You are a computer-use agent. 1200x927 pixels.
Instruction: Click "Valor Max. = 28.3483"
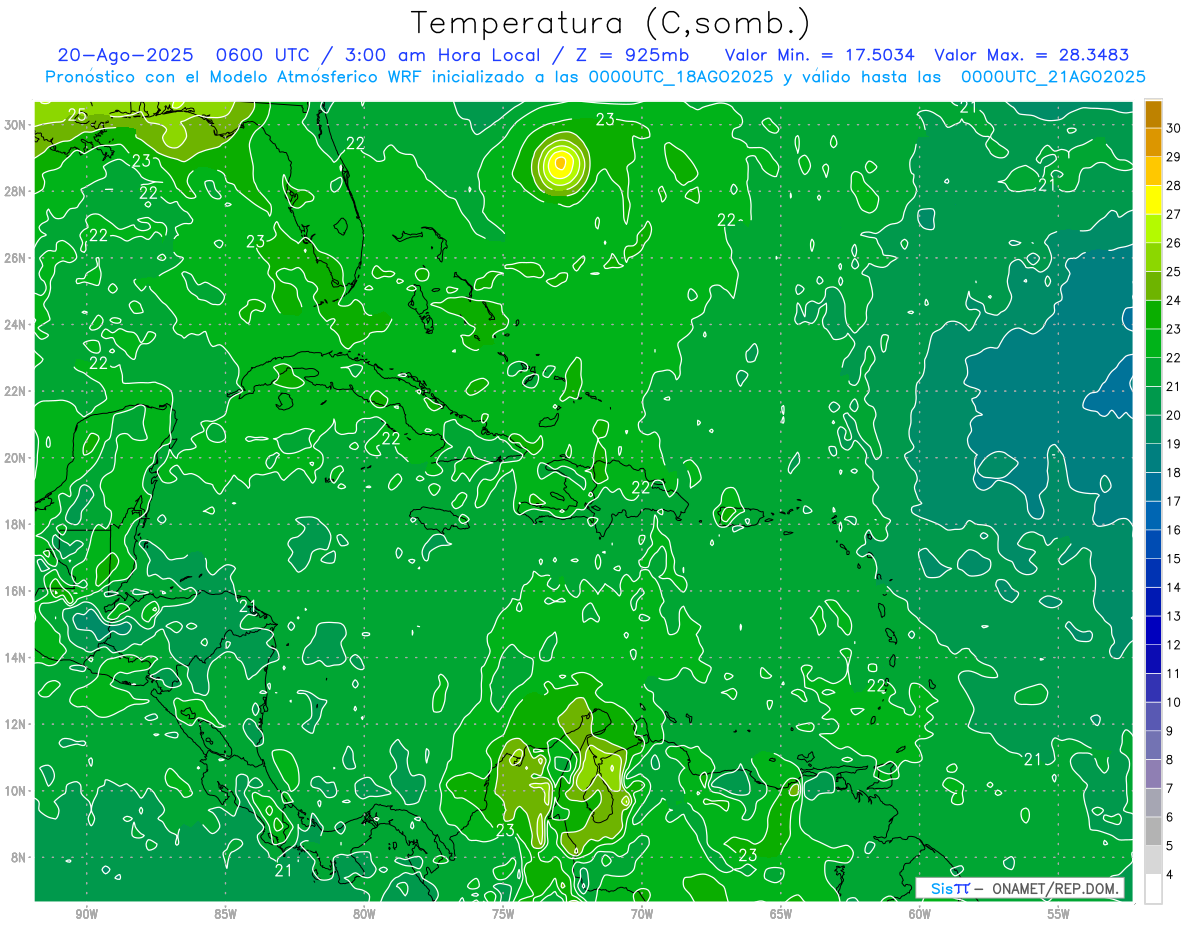[1033, 55]
